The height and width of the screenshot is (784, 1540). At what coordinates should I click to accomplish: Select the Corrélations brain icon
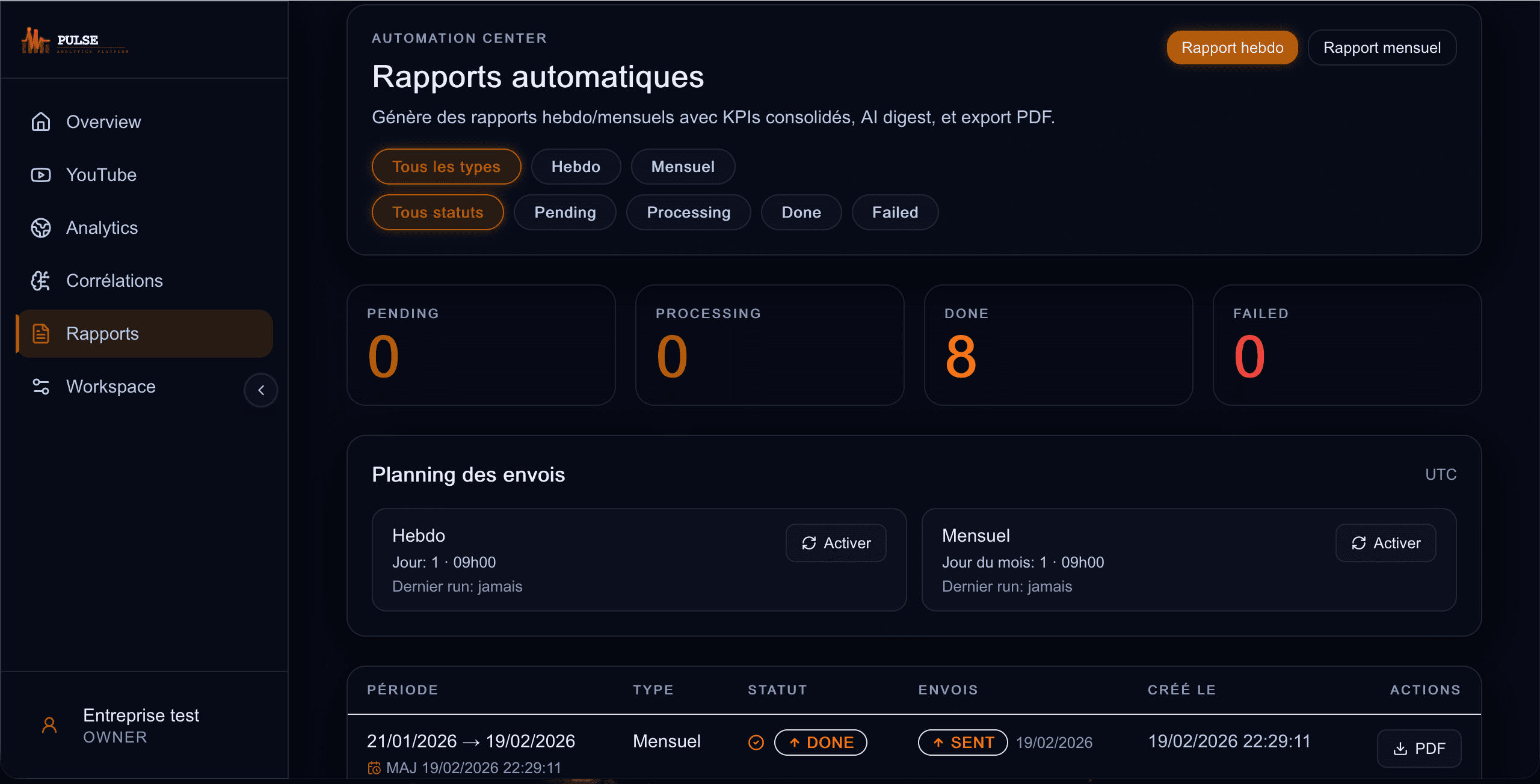pyautogui.click(x=41, y=281)
